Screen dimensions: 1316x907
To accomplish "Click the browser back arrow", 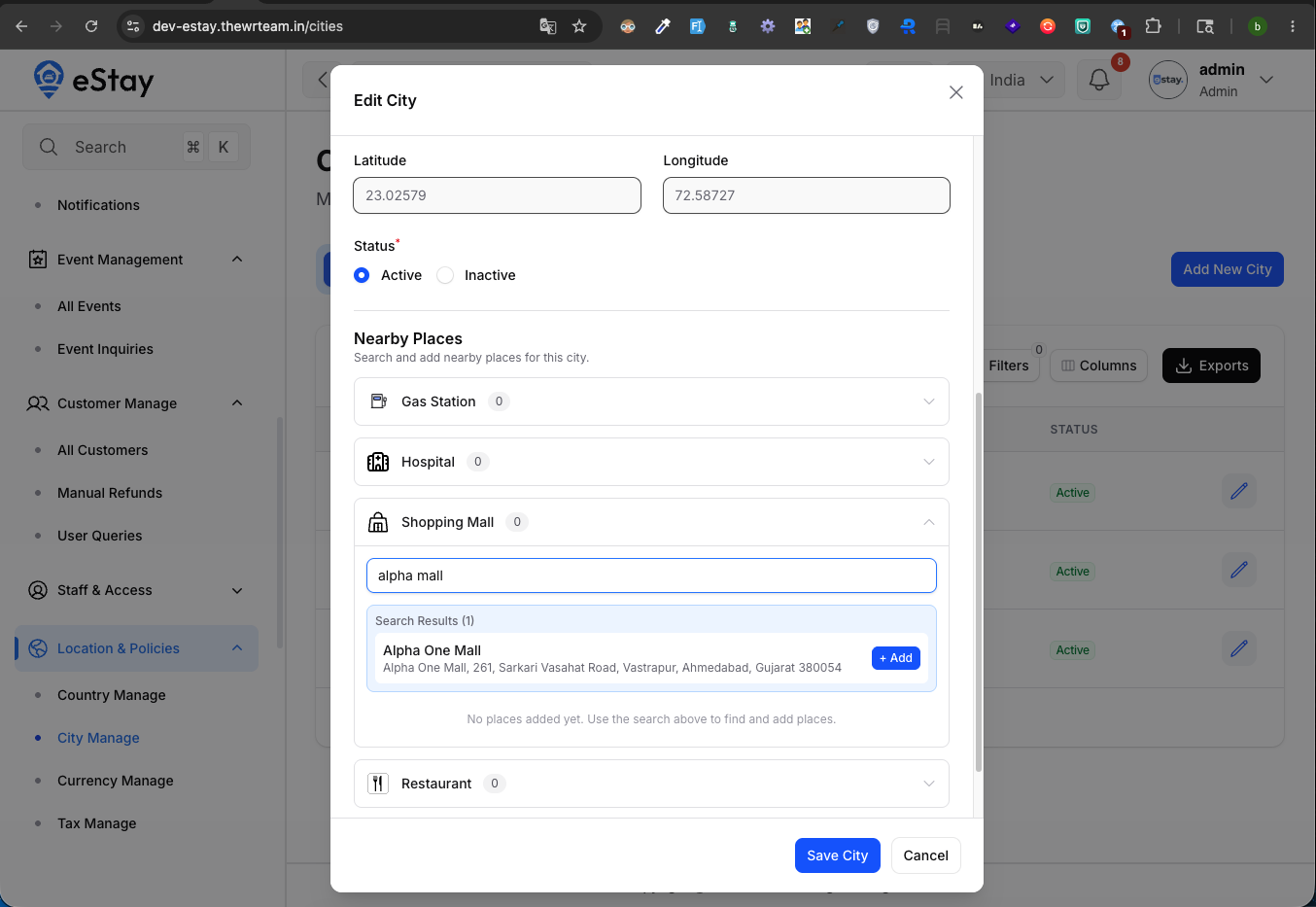I will (x=21, y=26).
